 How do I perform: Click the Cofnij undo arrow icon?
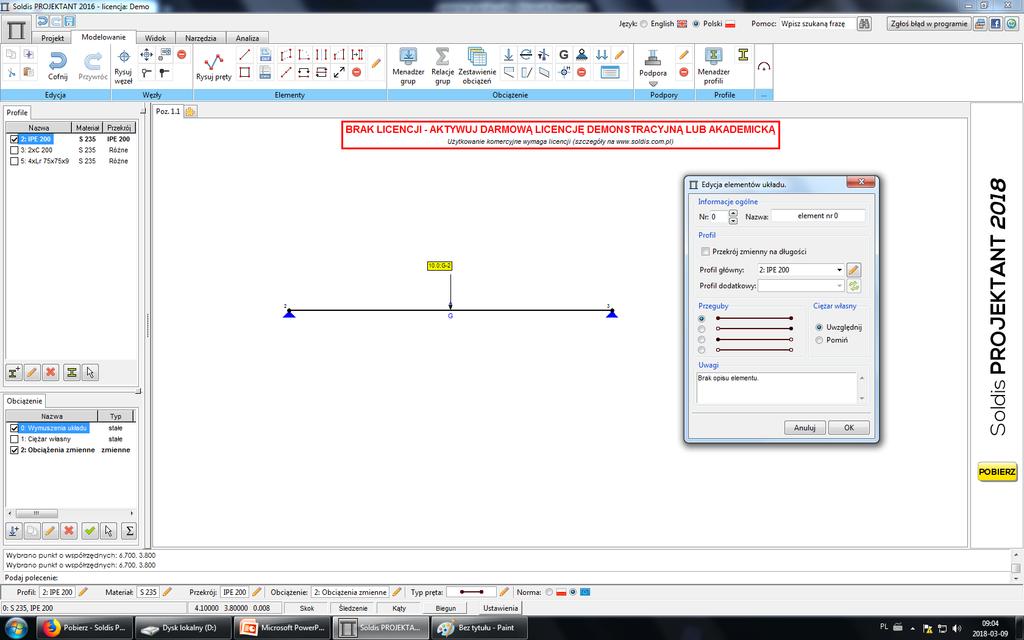(57, 61)
